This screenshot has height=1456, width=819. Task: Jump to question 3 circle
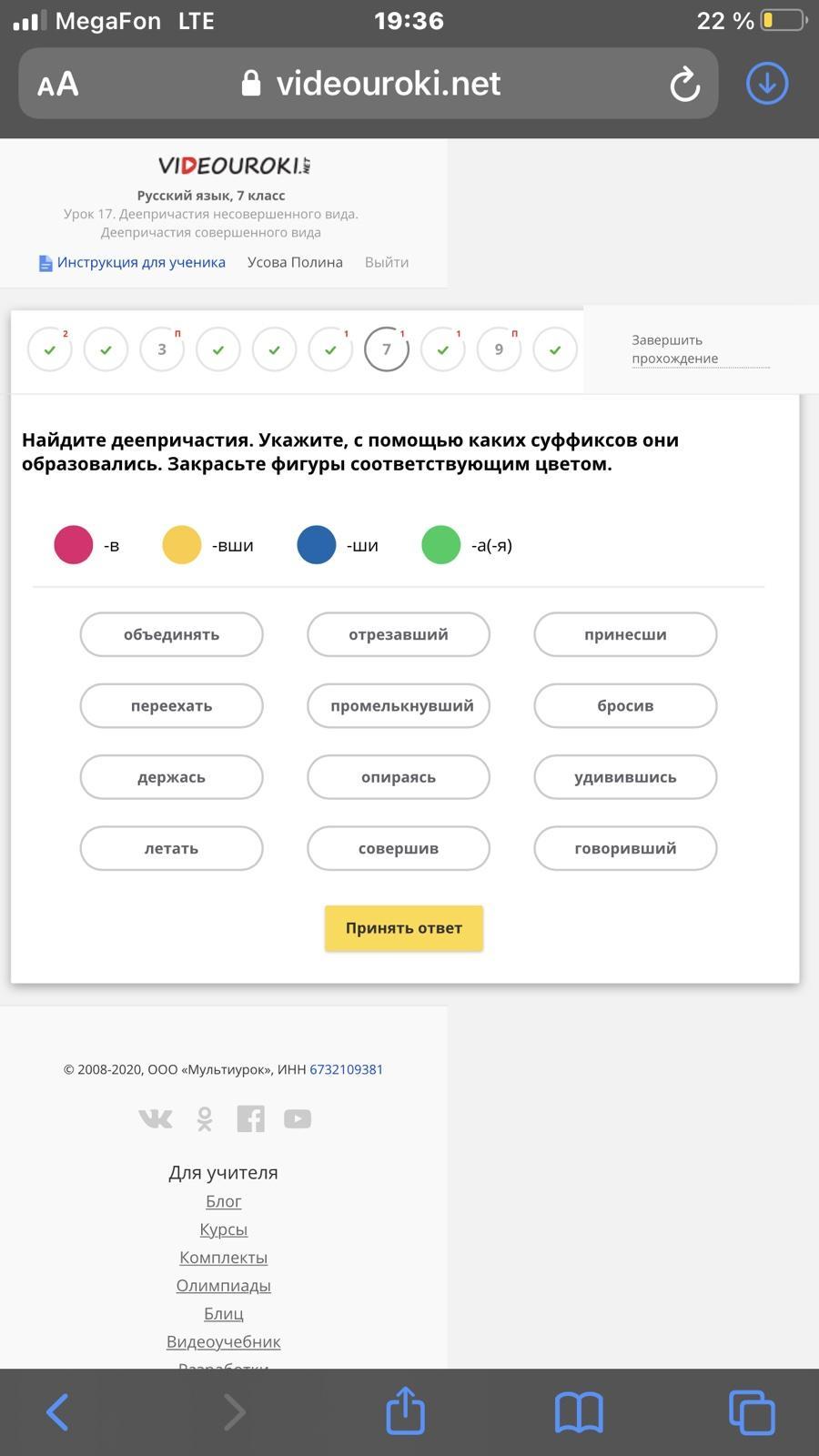tap(162, 349)
